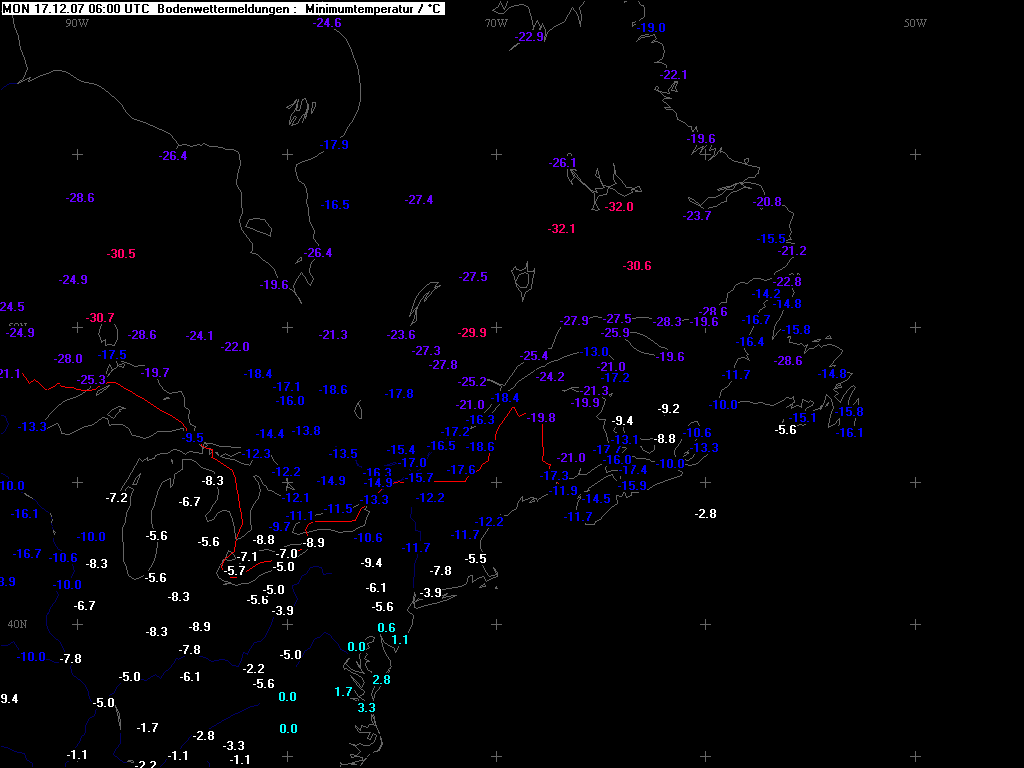Image resolution: width=1024 pixels, height=768 pixels.
Task: Click the purple -27.4 temperature reading
Action: pyautogui.click(x=419, y=200)
